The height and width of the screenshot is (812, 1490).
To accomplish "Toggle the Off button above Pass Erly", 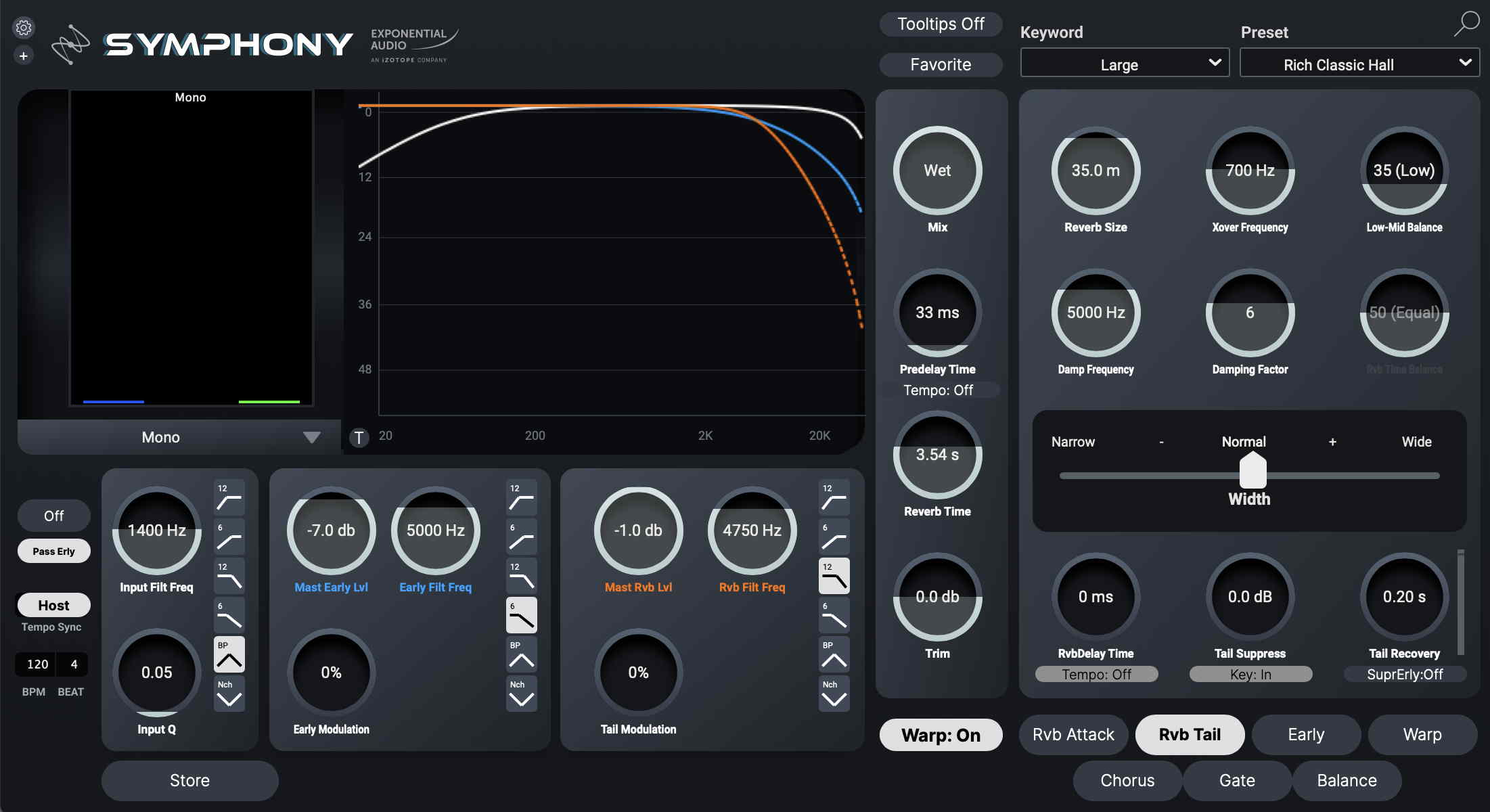I will click(53, 516).
